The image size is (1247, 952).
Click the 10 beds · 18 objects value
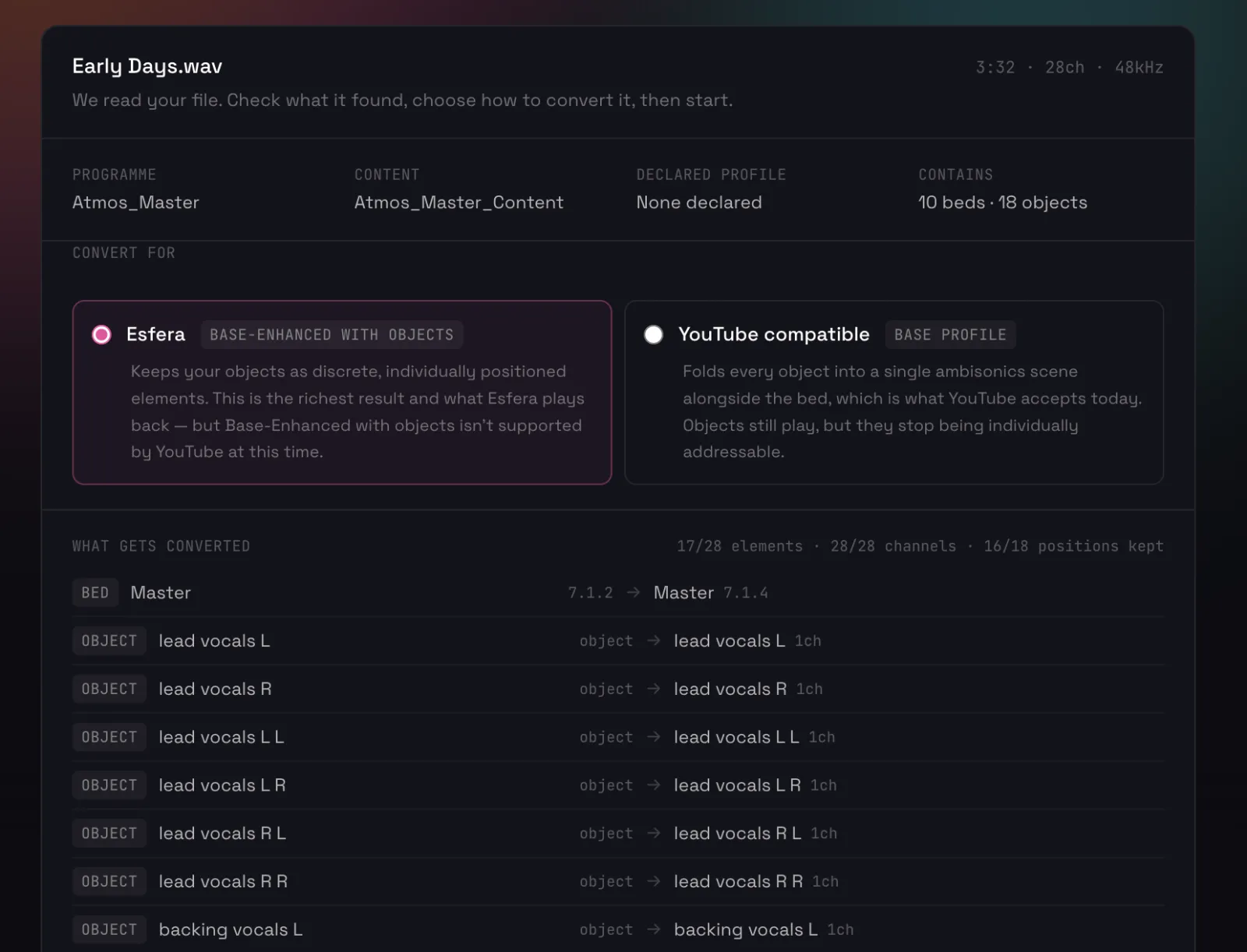pyautogui.click(x=1002, y=203)
